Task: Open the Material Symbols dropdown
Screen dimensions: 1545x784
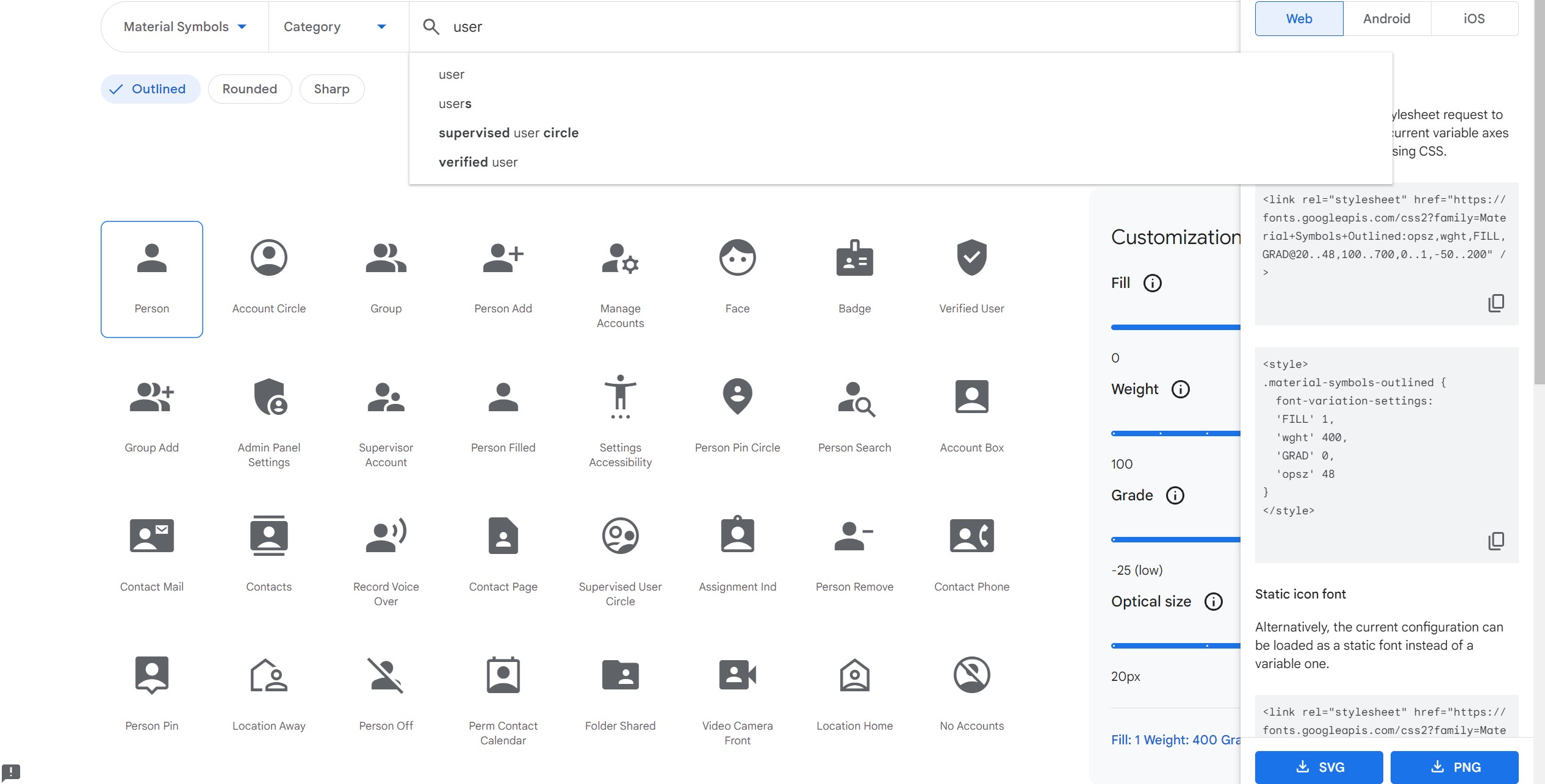Action: pyautogui.click(x=185, y=27)
